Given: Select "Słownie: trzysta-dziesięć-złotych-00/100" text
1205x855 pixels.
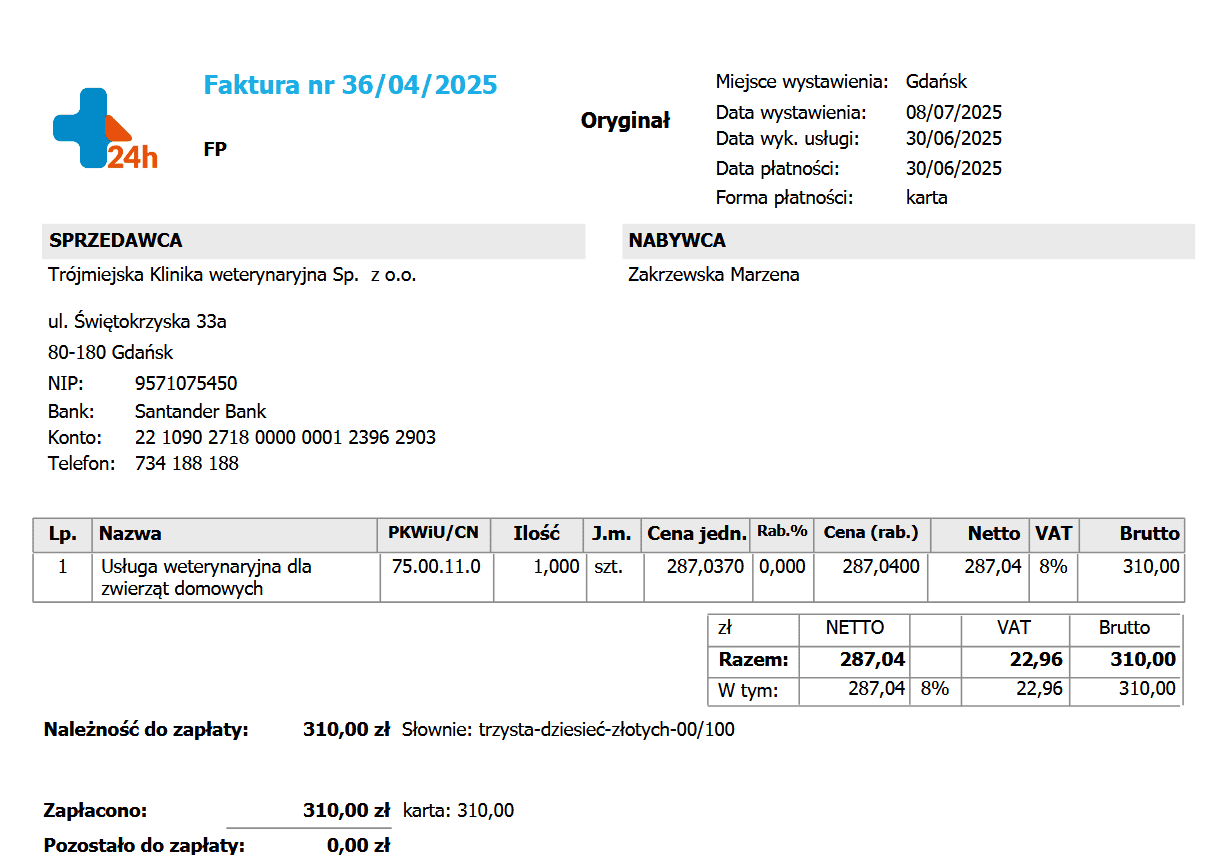Looking at the screenshot, I should [568, 730].
